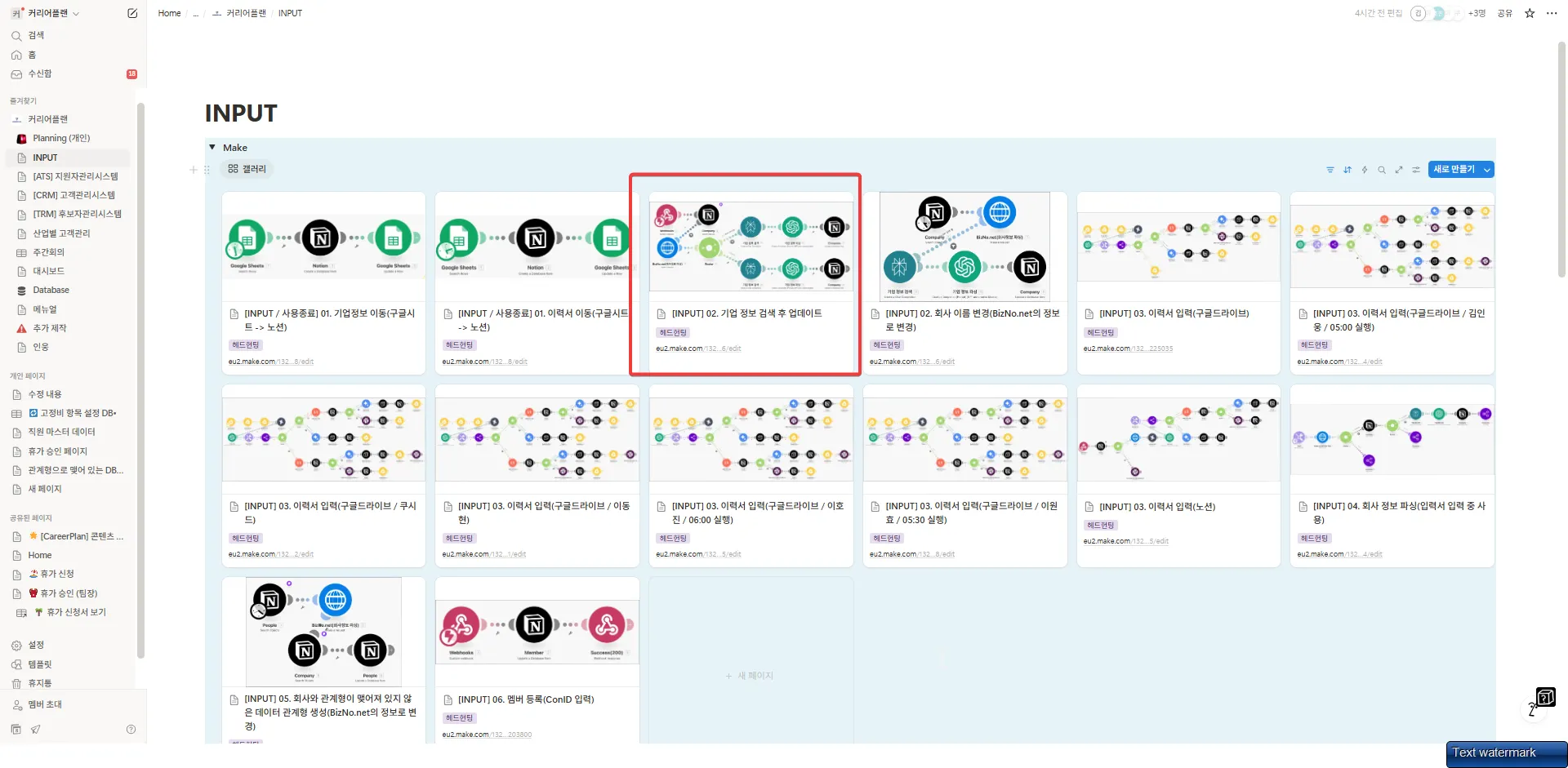Viewport: 1568px width, 768px height.
Task: Click the page vertical scrollbar on the right
Action: coord(1561,159)
